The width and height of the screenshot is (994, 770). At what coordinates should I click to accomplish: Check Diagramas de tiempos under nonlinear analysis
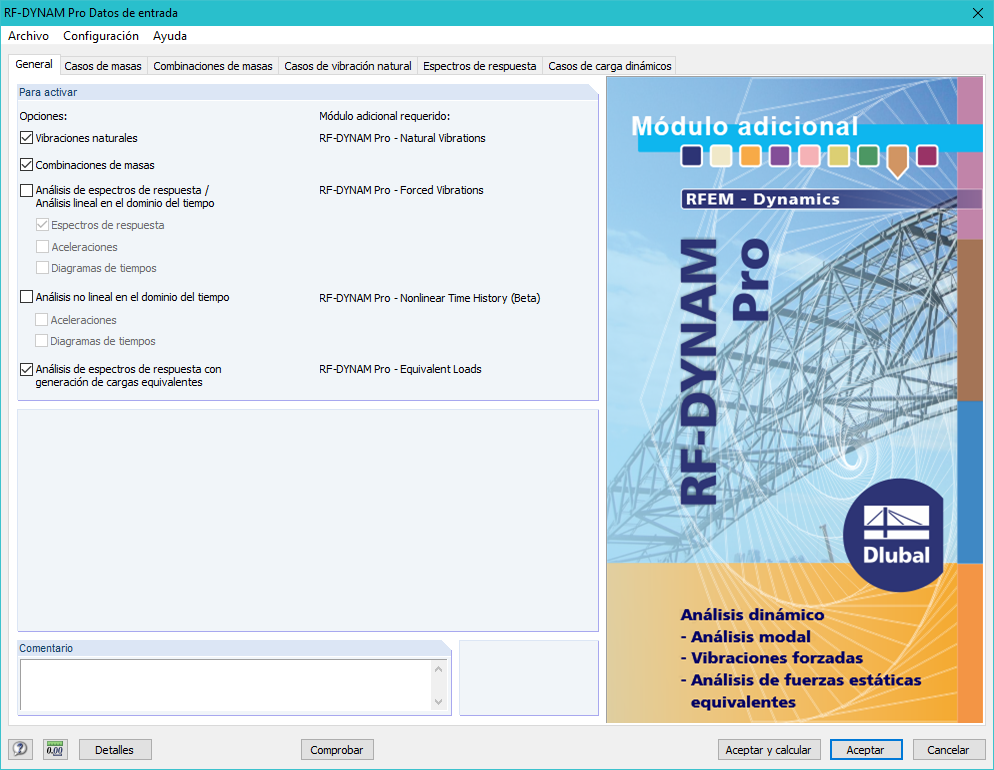point(42,341)
